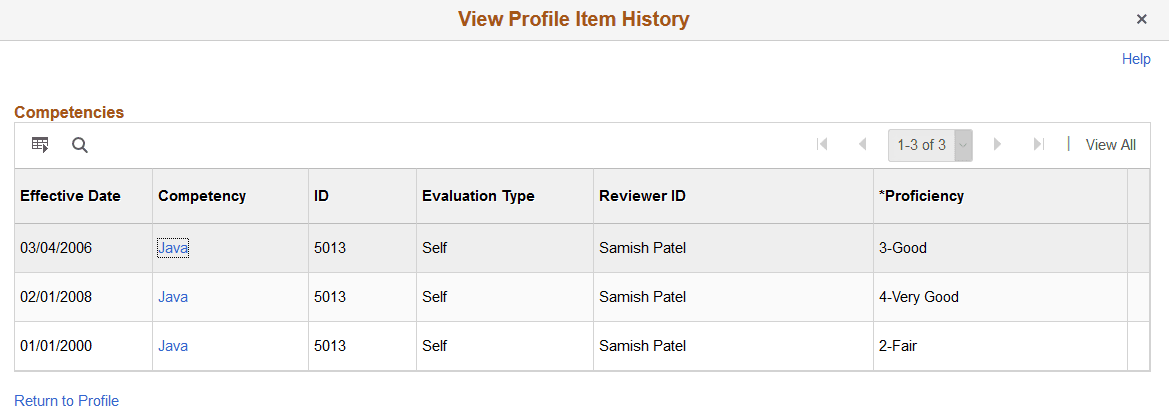This screenshot has width=1169, height=417.
Task: Open Java competency dated 02/01/2008
Action: click(173, 297)
